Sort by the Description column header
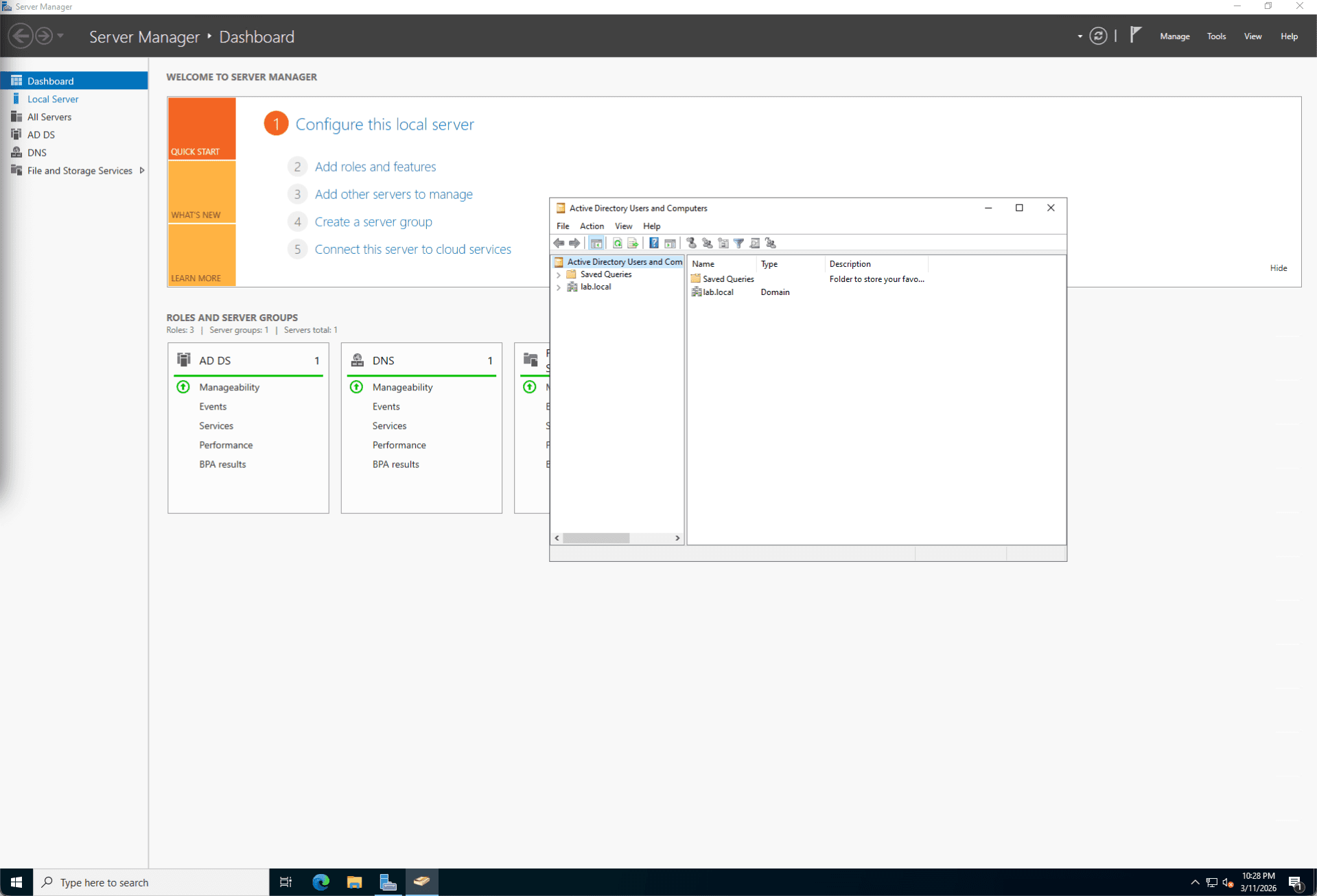This screenshot has width=1317, height=896. pos(876,264)
